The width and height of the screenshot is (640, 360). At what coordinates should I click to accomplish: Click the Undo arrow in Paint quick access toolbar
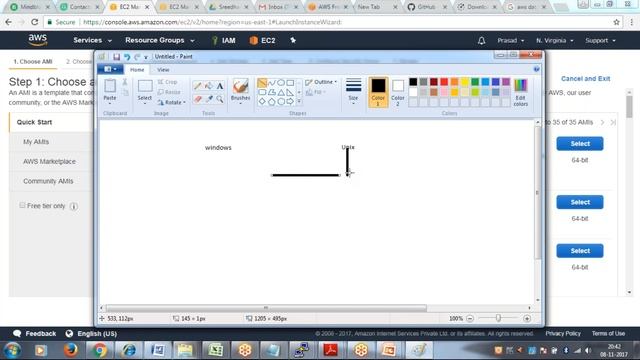tap(127, 57)
